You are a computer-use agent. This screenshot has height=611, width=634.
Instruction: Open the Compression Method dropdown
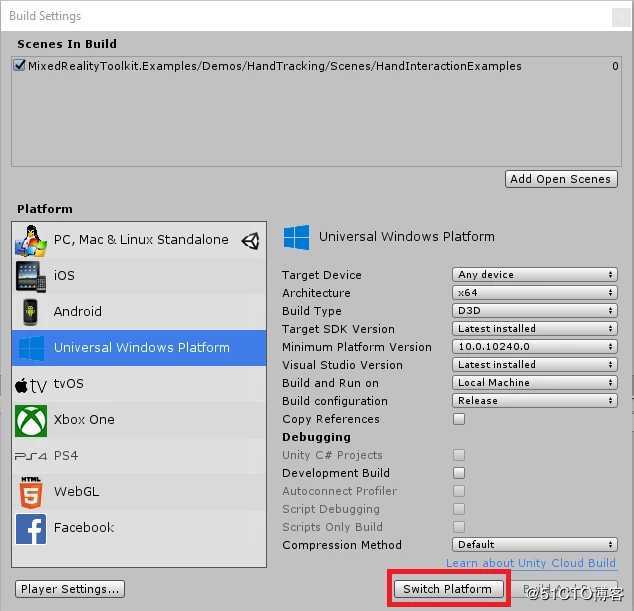click(535, 544)
